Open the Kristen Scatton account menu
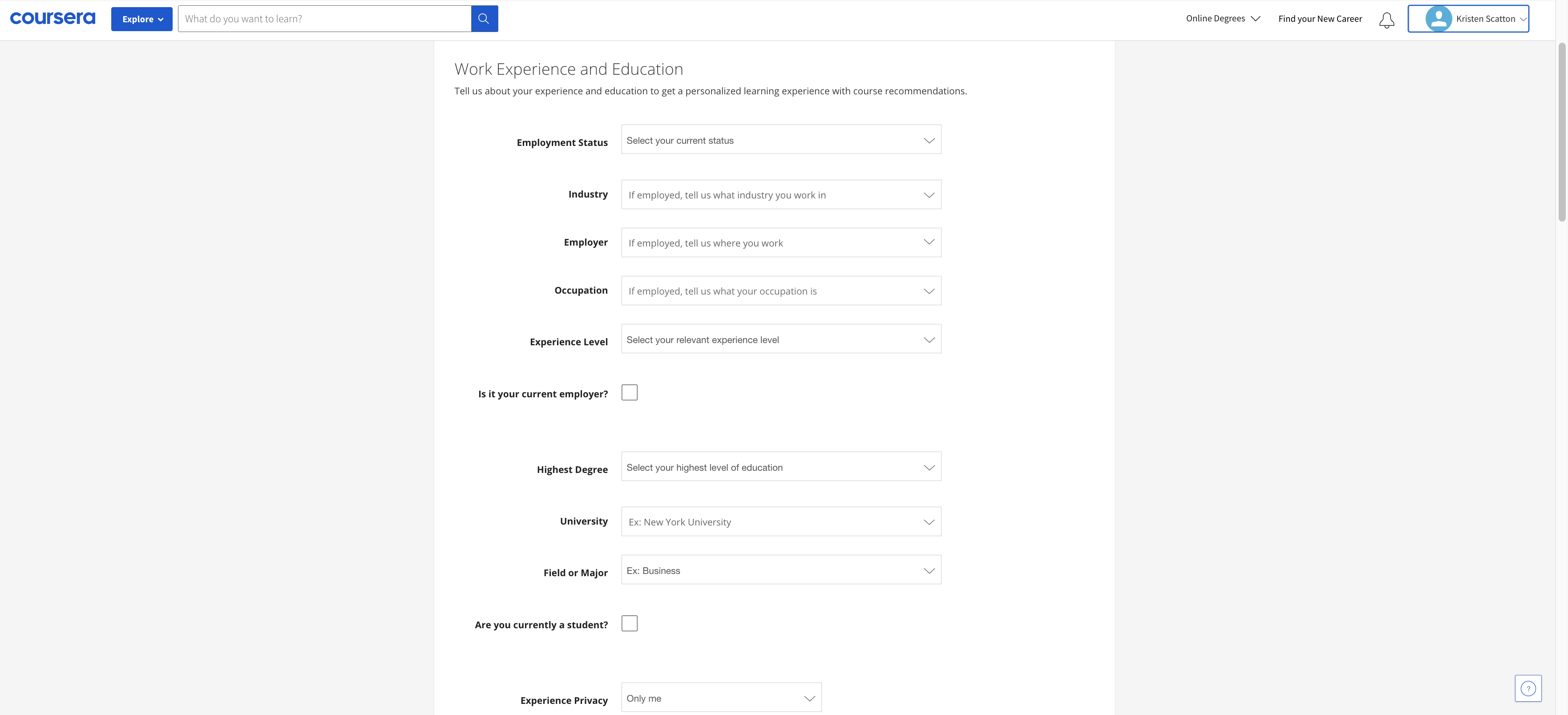 coord(1485,19)
